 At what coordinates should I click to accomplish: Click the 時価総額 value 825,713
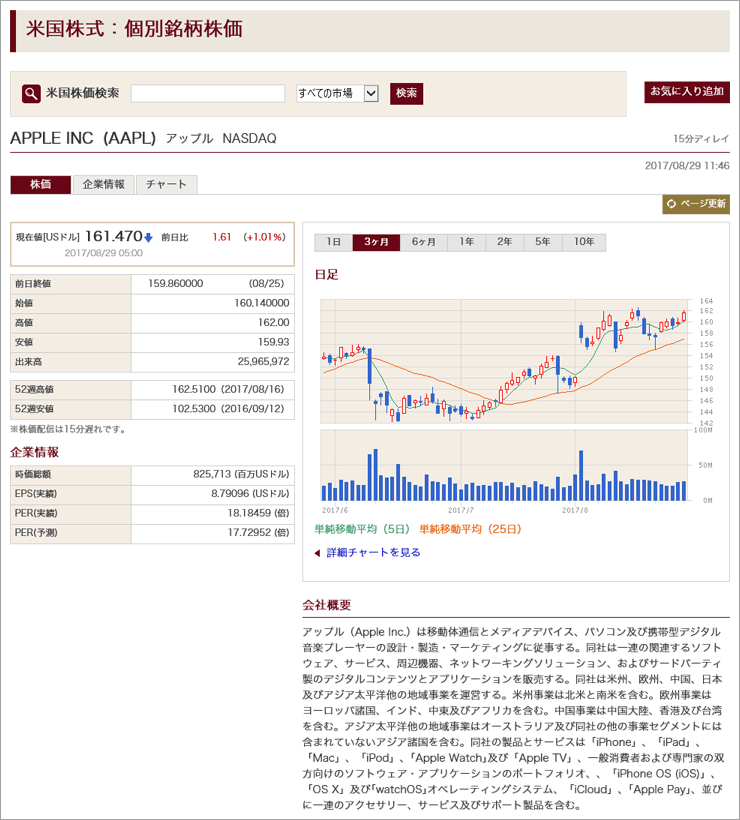[x=212, y=474]
